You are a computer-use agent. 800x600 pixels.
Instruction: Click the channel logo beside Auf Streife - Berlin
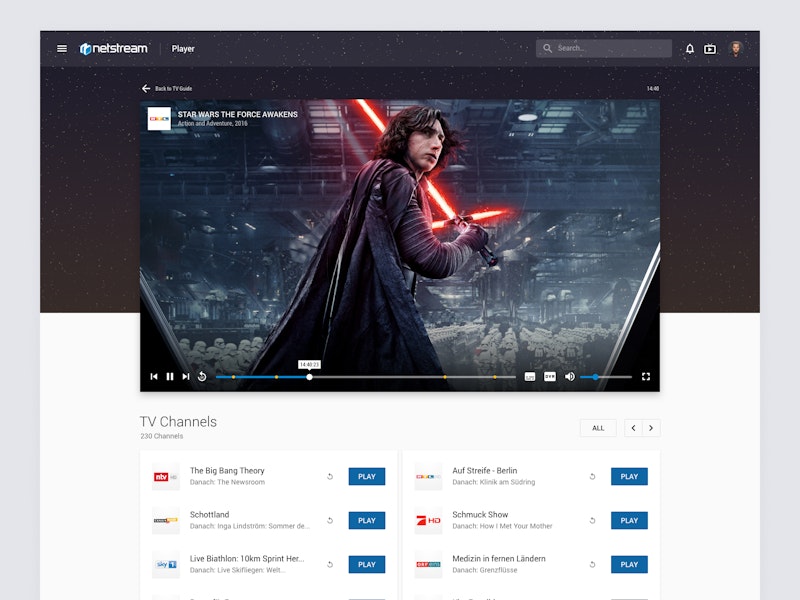(428, 477)
